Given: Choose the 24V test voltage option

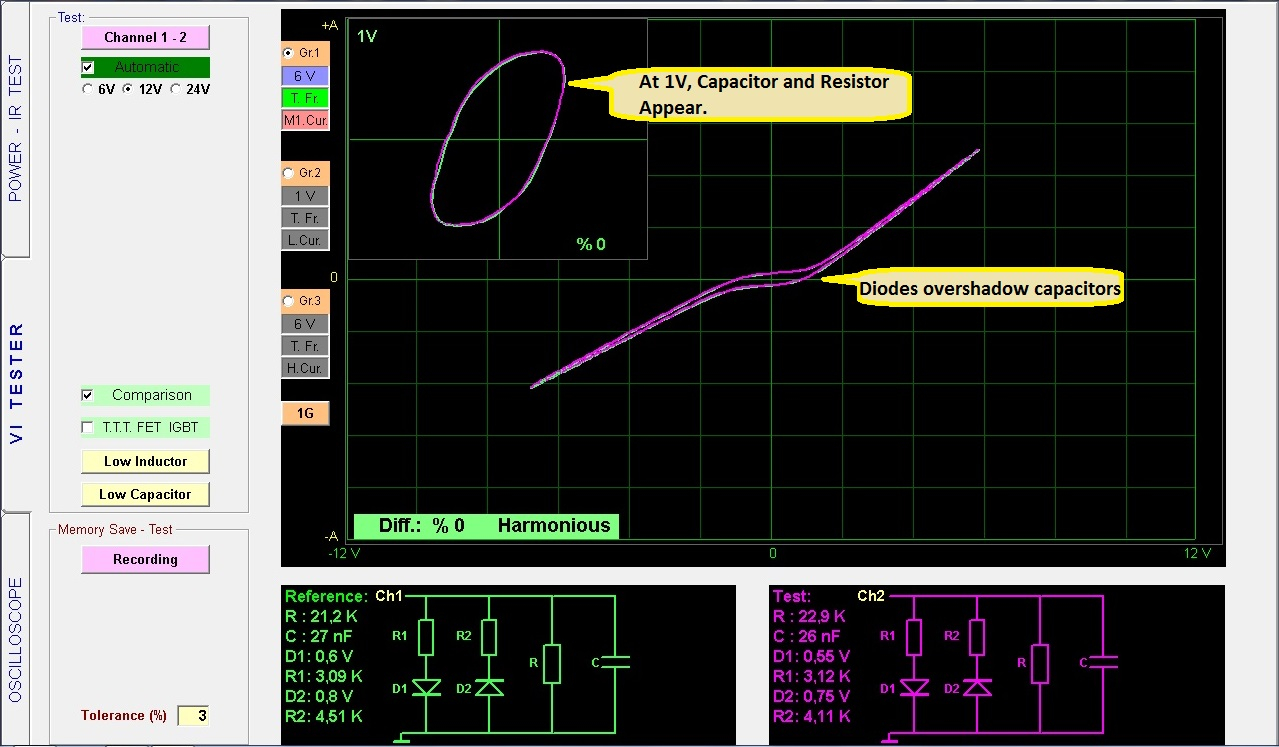Looking at the screenshot, I should click(x=176, y=89).
